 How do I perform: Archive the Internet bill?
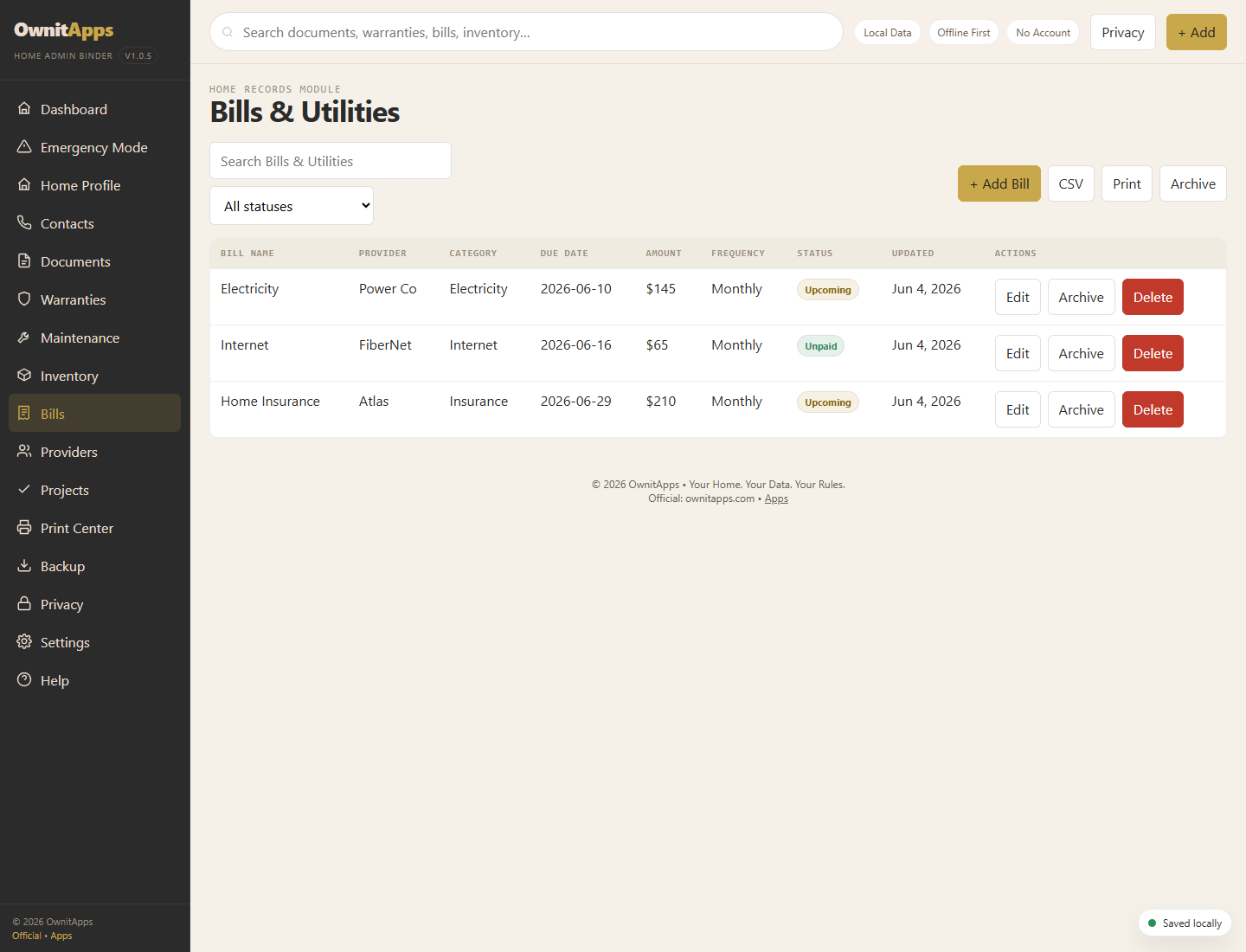tap(1082, 353)
